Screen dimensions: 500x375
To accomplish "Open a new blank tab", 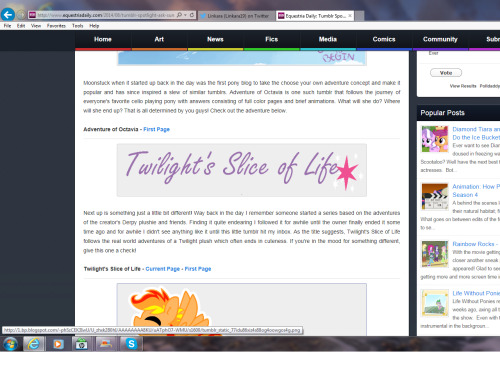I will pyautogui.click(x=359, y=16).
